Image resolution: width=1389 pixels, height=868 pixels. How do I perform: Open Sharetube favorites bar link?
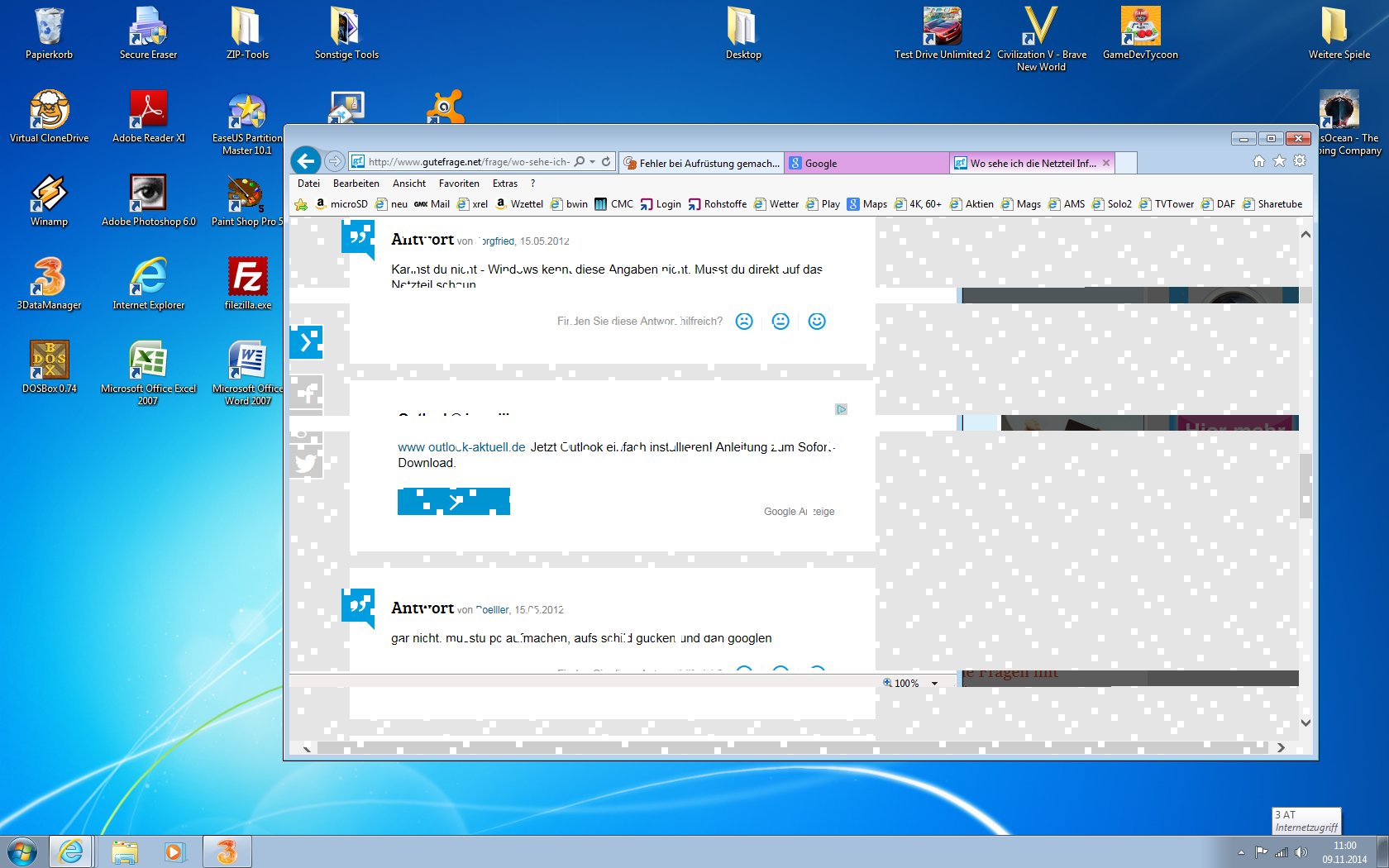click(x=1272, y=204)
